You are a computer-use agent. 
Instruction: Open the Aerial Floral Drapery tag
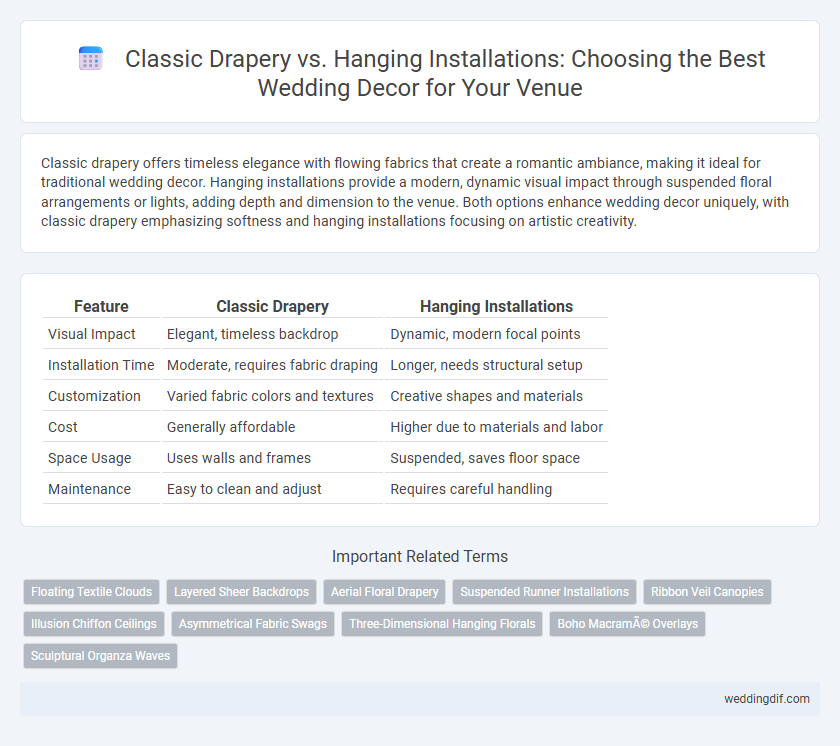coord(385,592)
